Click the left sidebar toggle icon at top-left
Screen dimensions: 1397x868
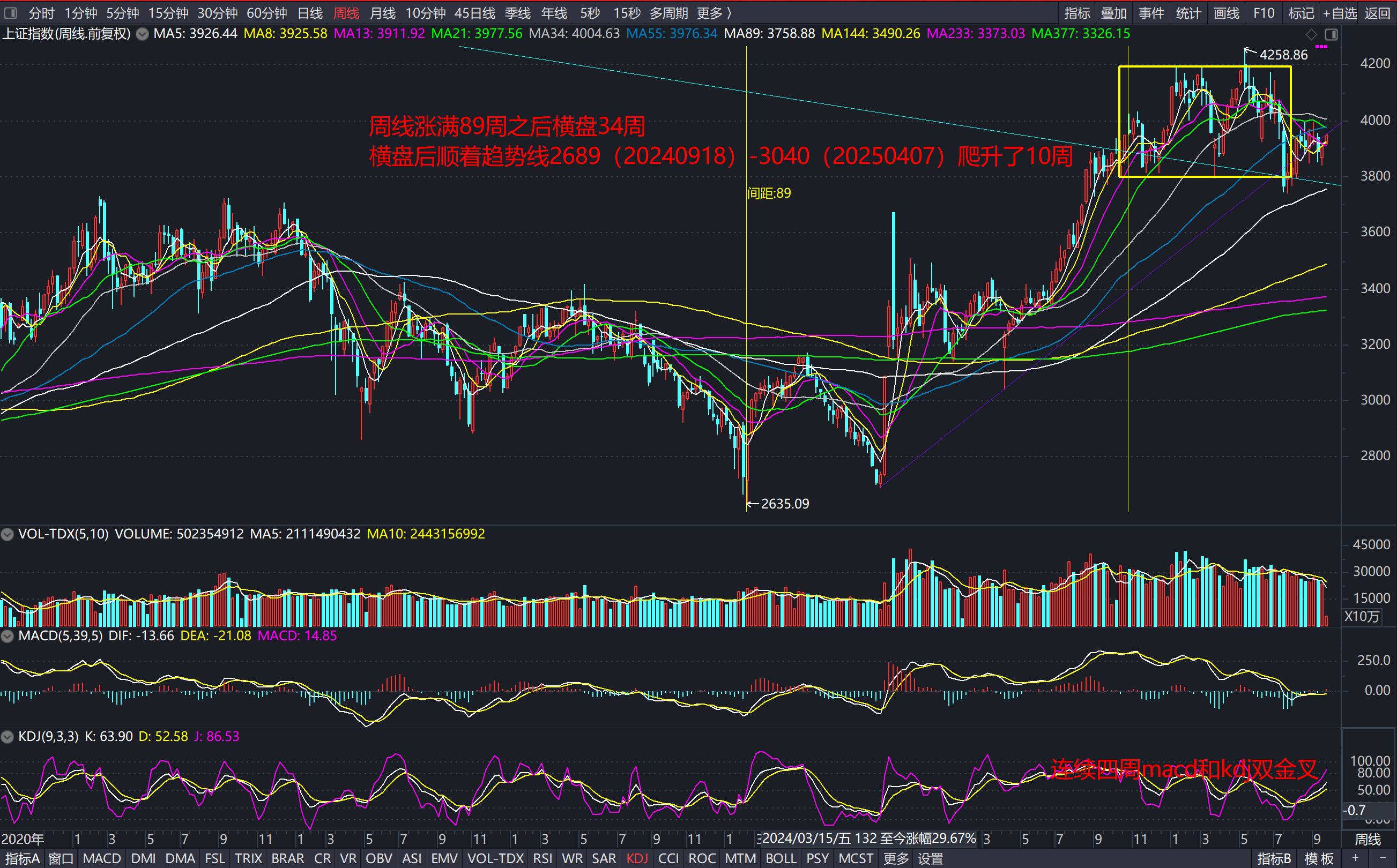point(10,13)
